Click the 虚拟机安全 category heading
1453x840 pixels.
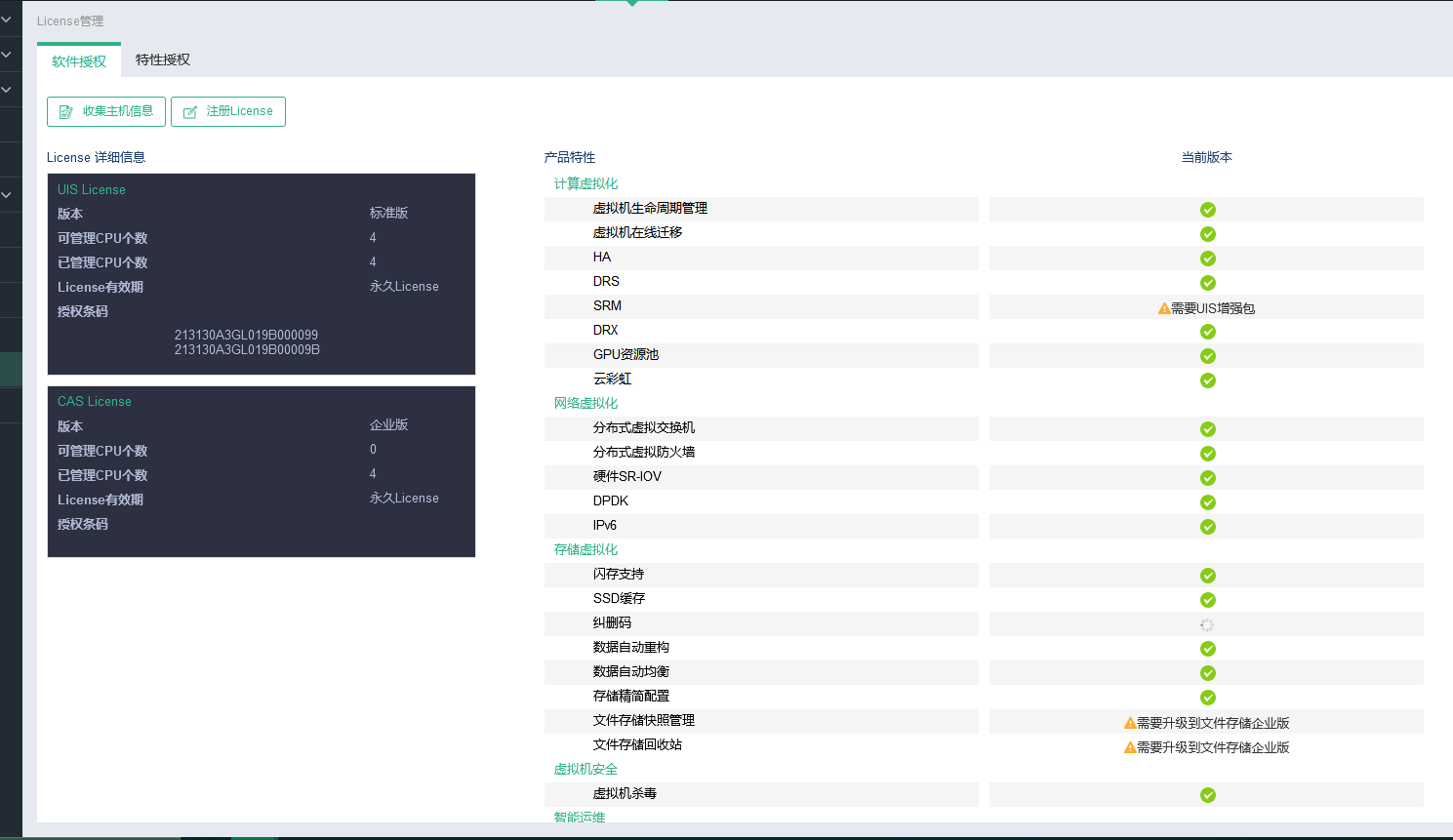(x=585, y=769)
